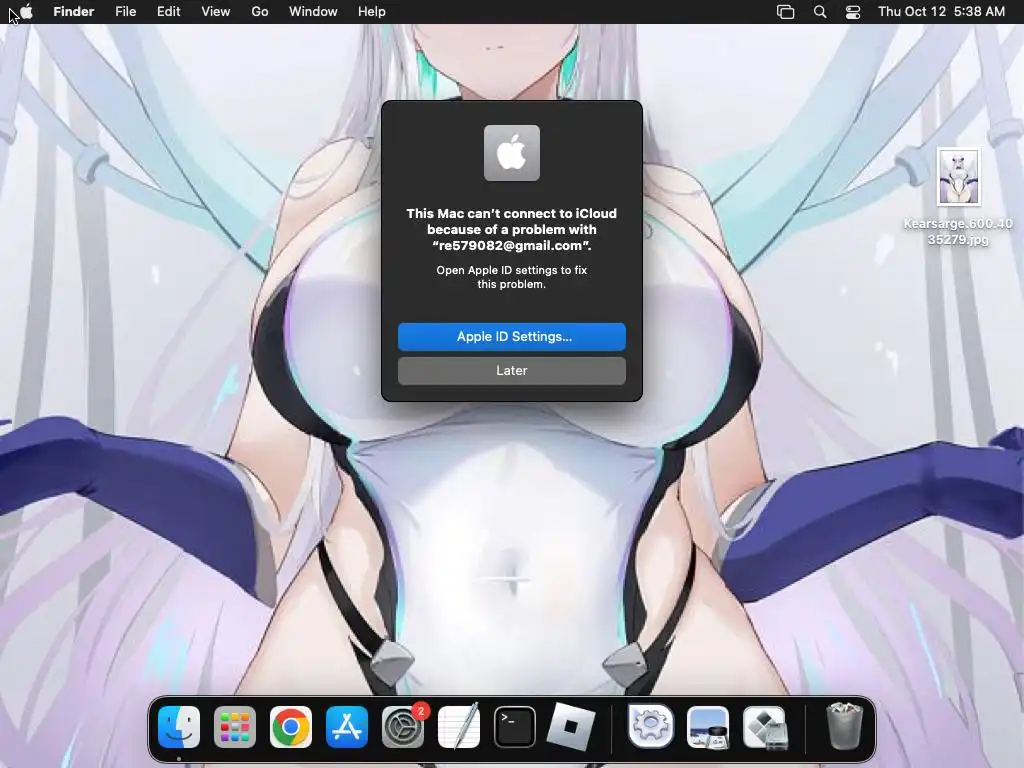This screenshot has width=1024, height=768.
Task: Click Apple ID Settings… button
Action: coord(512,336)
